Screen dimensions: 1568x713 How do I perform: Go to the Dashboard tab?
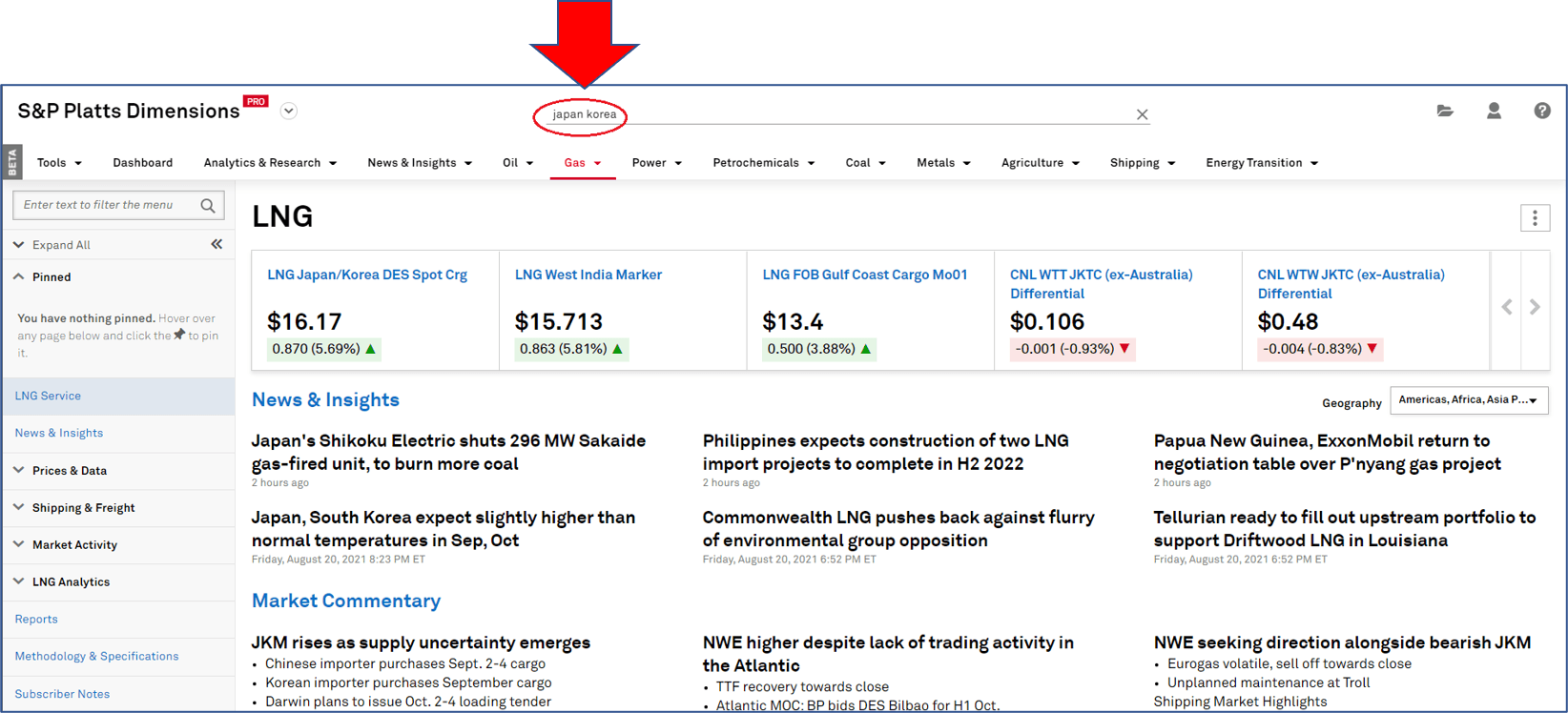[x=143, y=163]
